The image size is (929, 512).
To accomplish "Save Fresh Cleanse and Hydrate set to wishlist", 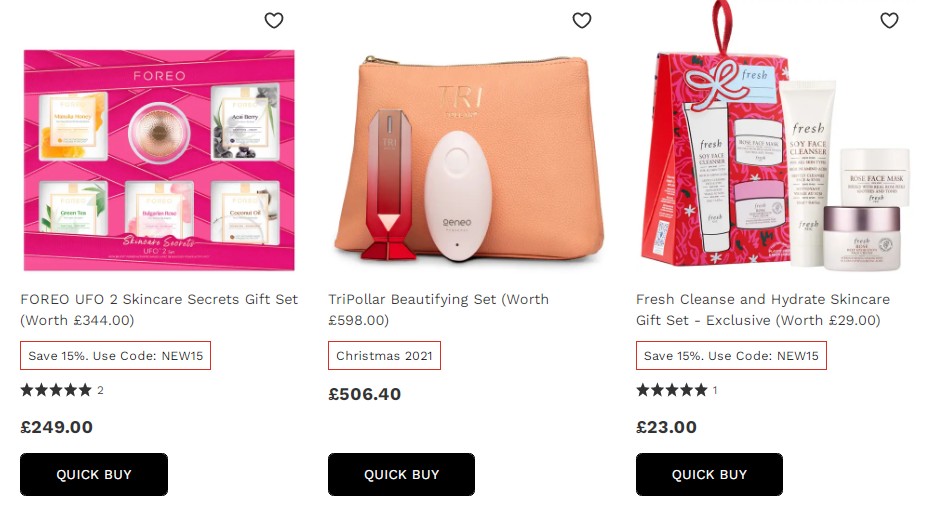I will point(889,20).
